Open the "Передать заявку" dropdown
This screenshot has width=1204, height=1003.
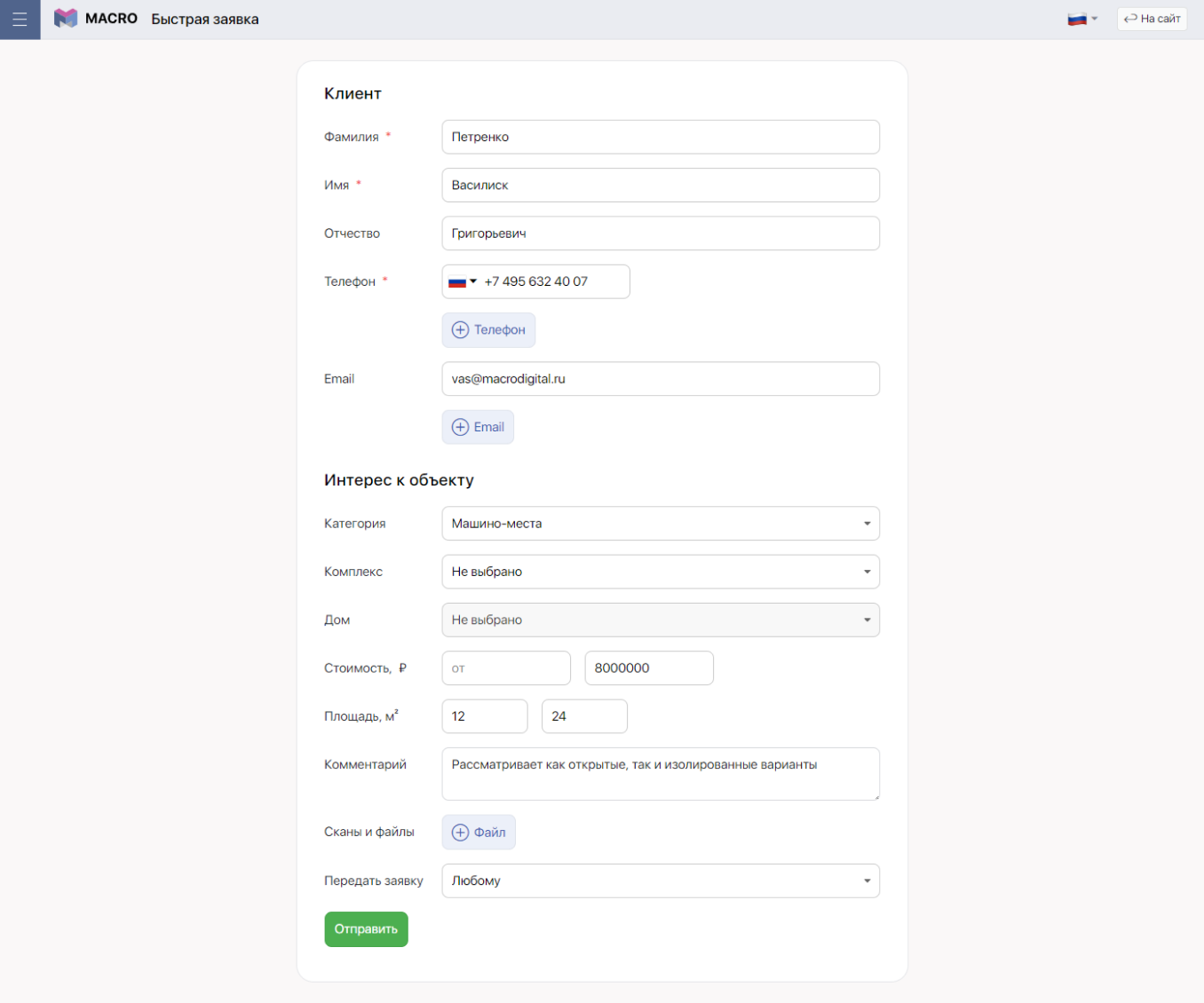coord(660,881)
